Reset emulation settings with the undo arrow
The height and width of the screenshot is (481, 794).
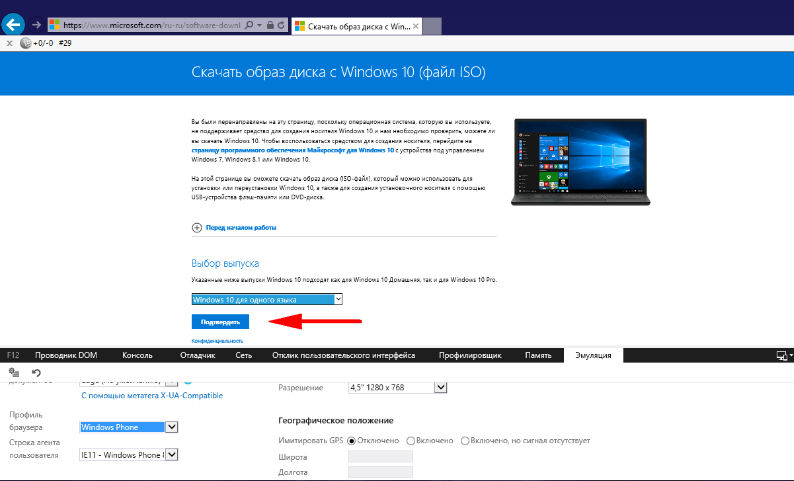pyautogui.click(x=36, y=373)
